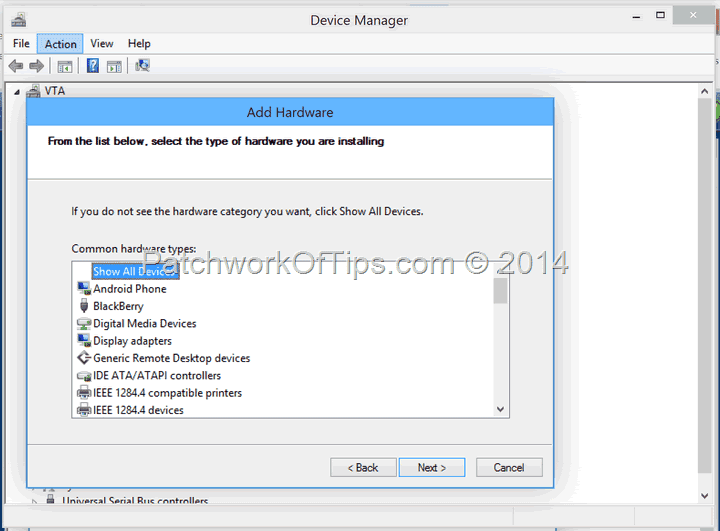Screen dimensions: 720x531
Task: Click the show/hide console tree icon
Action: [x=65, y=67]
